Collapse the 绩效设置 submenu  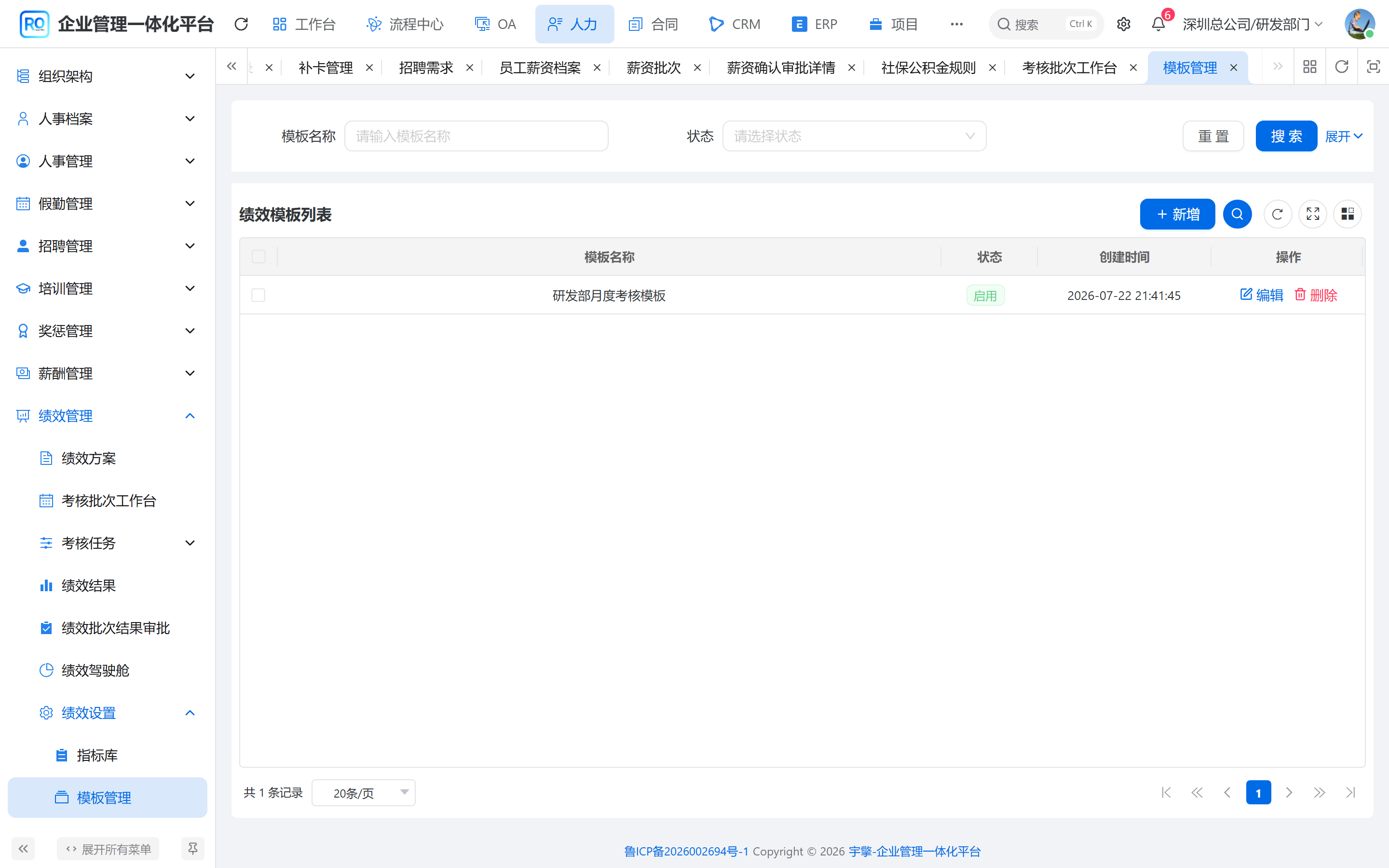[108, 713]
